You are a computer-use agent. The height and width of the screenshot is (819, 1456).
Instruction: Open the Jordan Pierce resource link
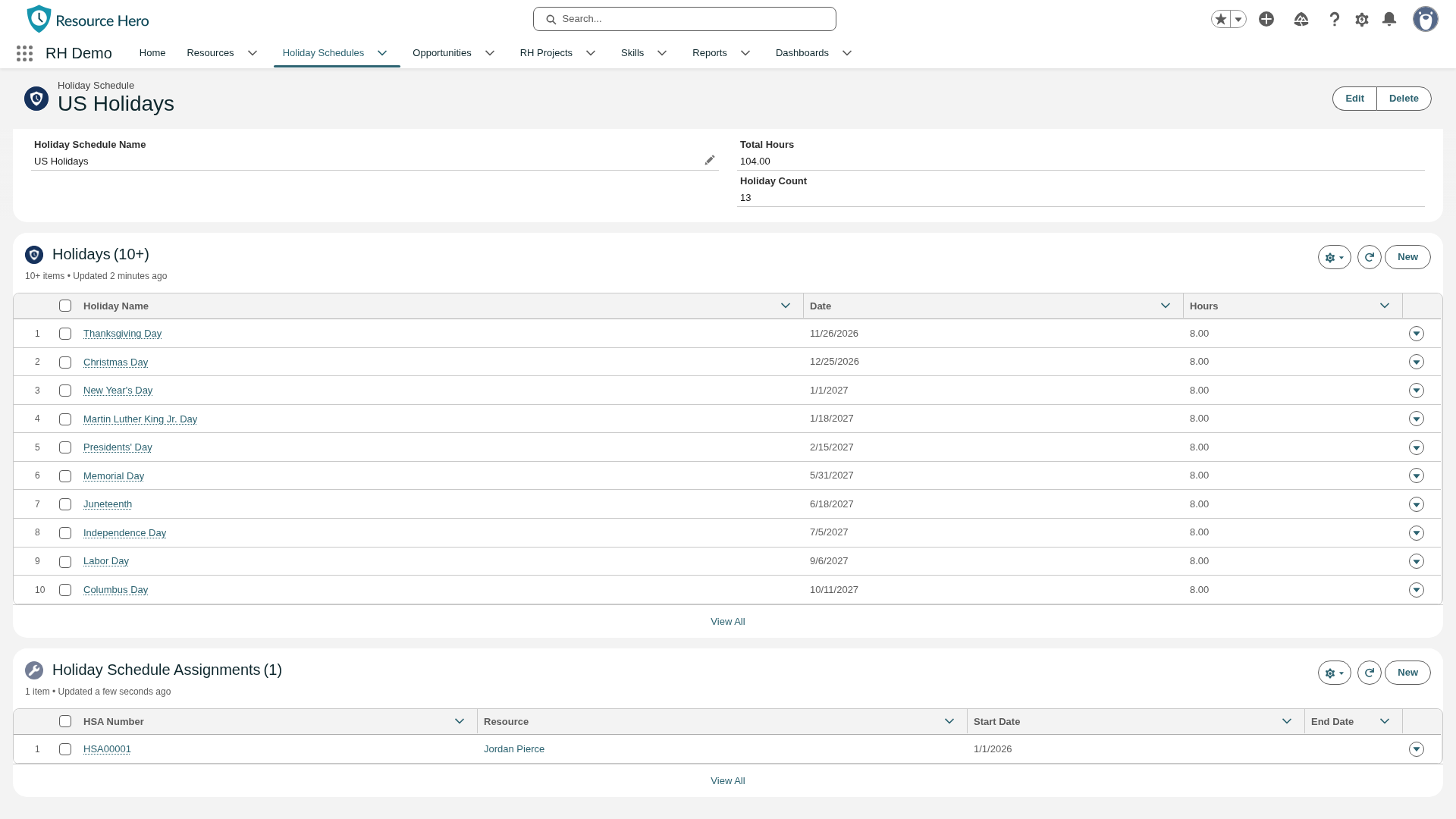(x=514, y=749)
